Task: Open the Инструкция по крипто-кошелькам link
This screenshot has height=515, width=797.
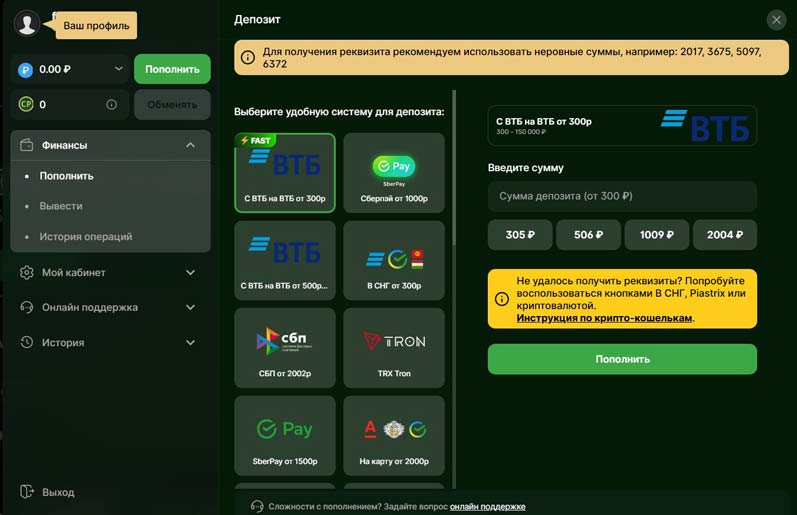Action: 604,318
